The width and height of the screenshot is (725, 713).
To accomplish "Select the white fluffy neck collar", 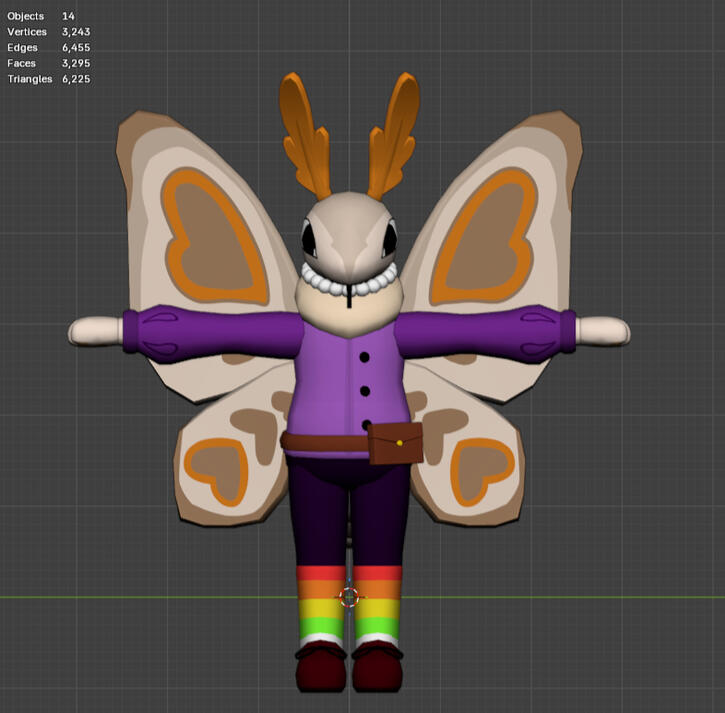I will 350,282.
